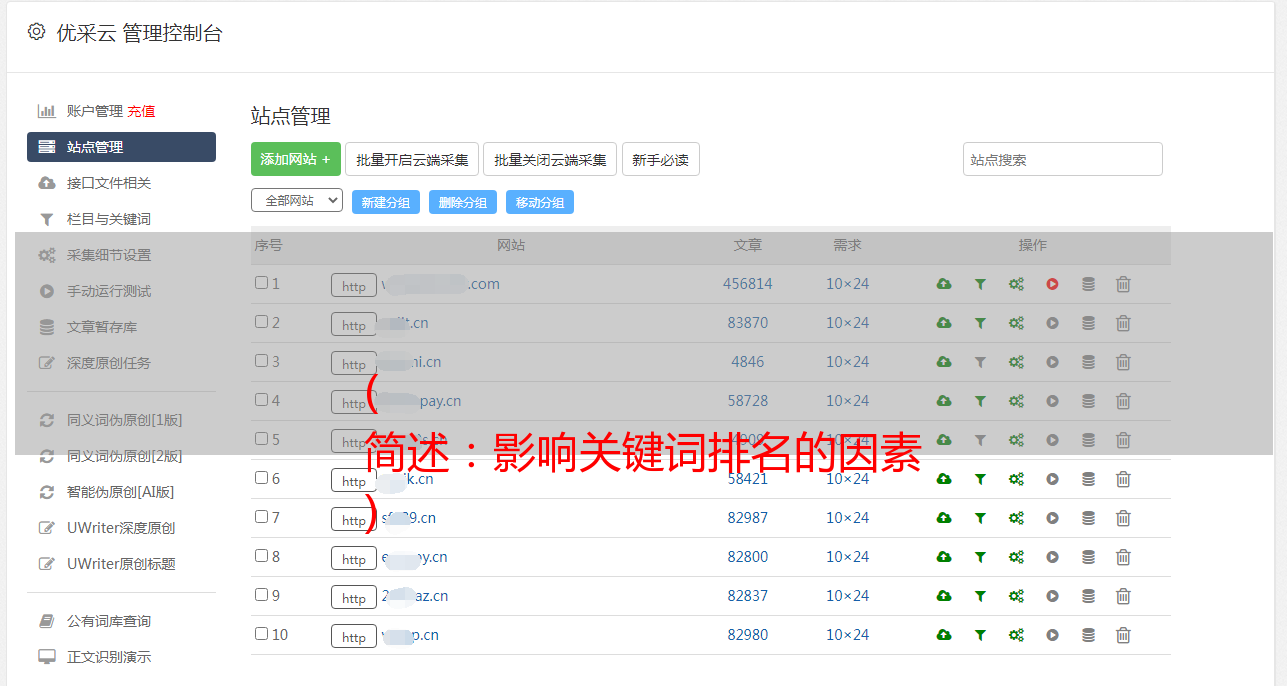The height and width of the screenshot is (686, 1287).
Task: Click the trash delete icon in row 2
Action: 1123,324
